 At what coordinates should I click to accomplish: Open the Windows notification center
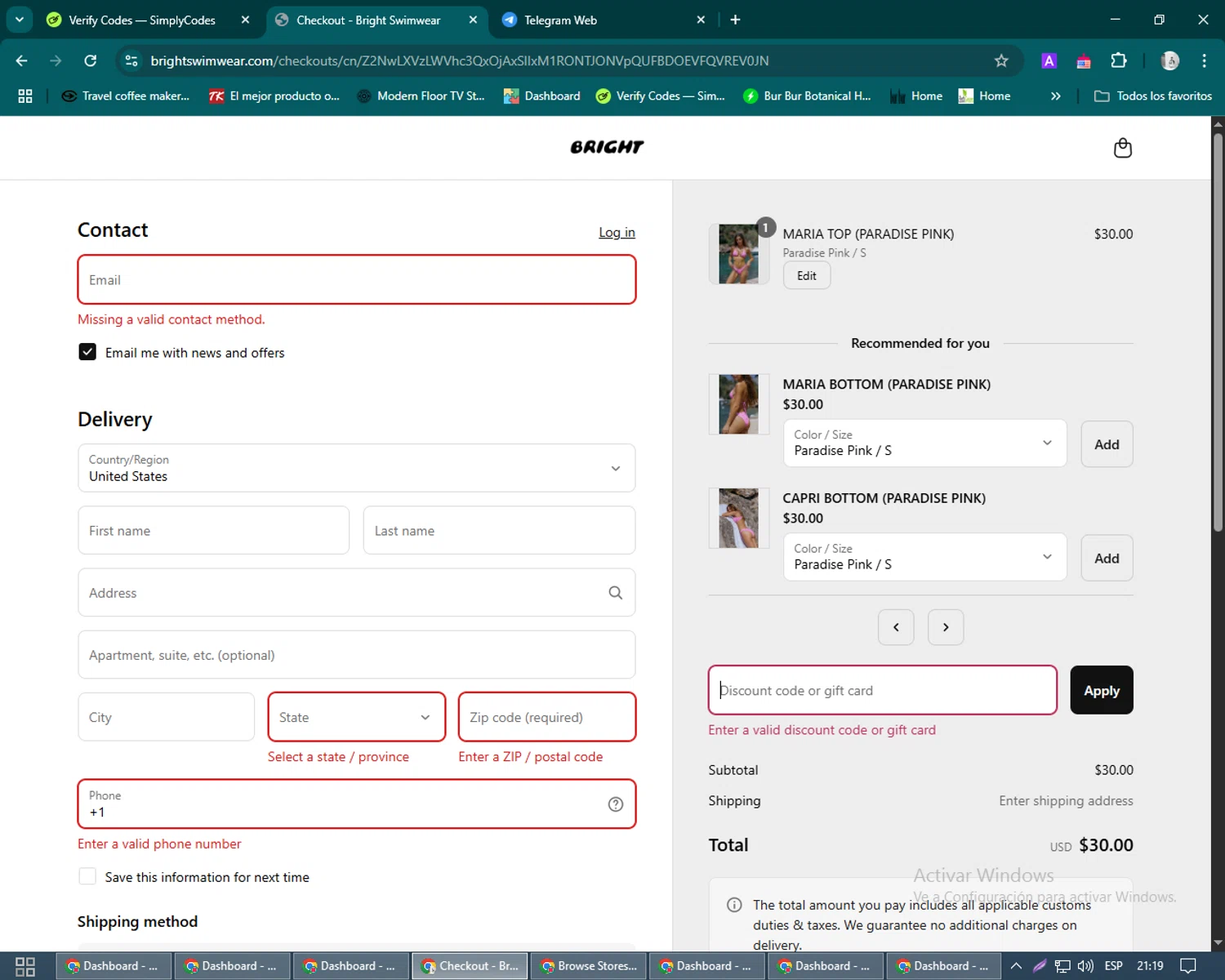(1188, 966)
